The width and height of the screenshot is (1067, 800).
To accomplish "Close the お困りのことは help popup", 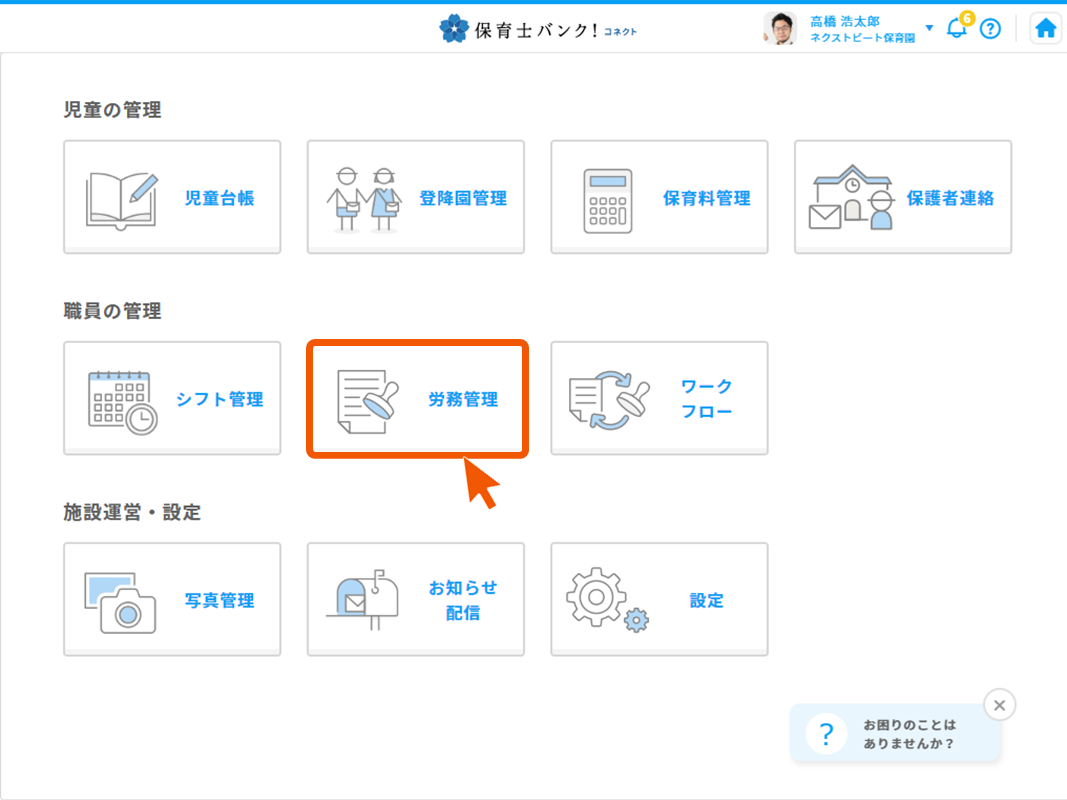I will pyautogui.click(x=999, y=705).
